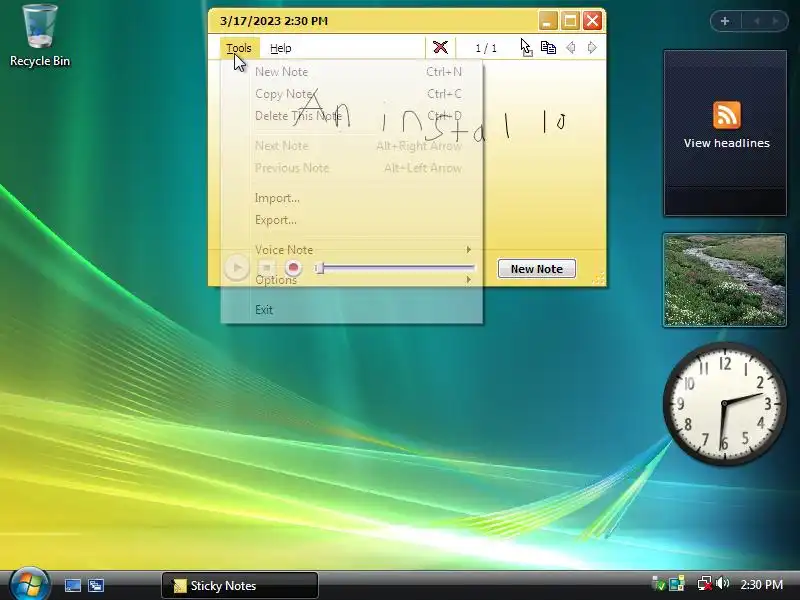Click the red X delete note icon
Screen dimensions: 800x600
[x=440, y=47]
